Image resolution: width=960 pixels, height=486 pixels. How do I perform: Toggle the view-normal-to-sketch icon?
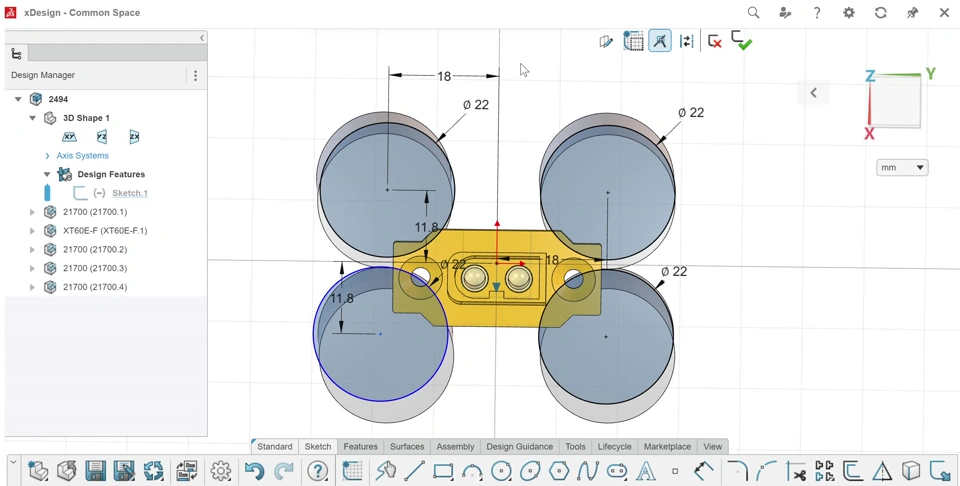[606, 41]
